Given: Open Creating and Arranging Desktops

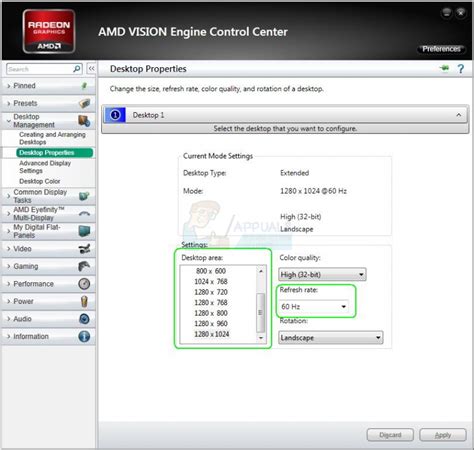Looking at the screenshot, I should click(x=52, y=138).
